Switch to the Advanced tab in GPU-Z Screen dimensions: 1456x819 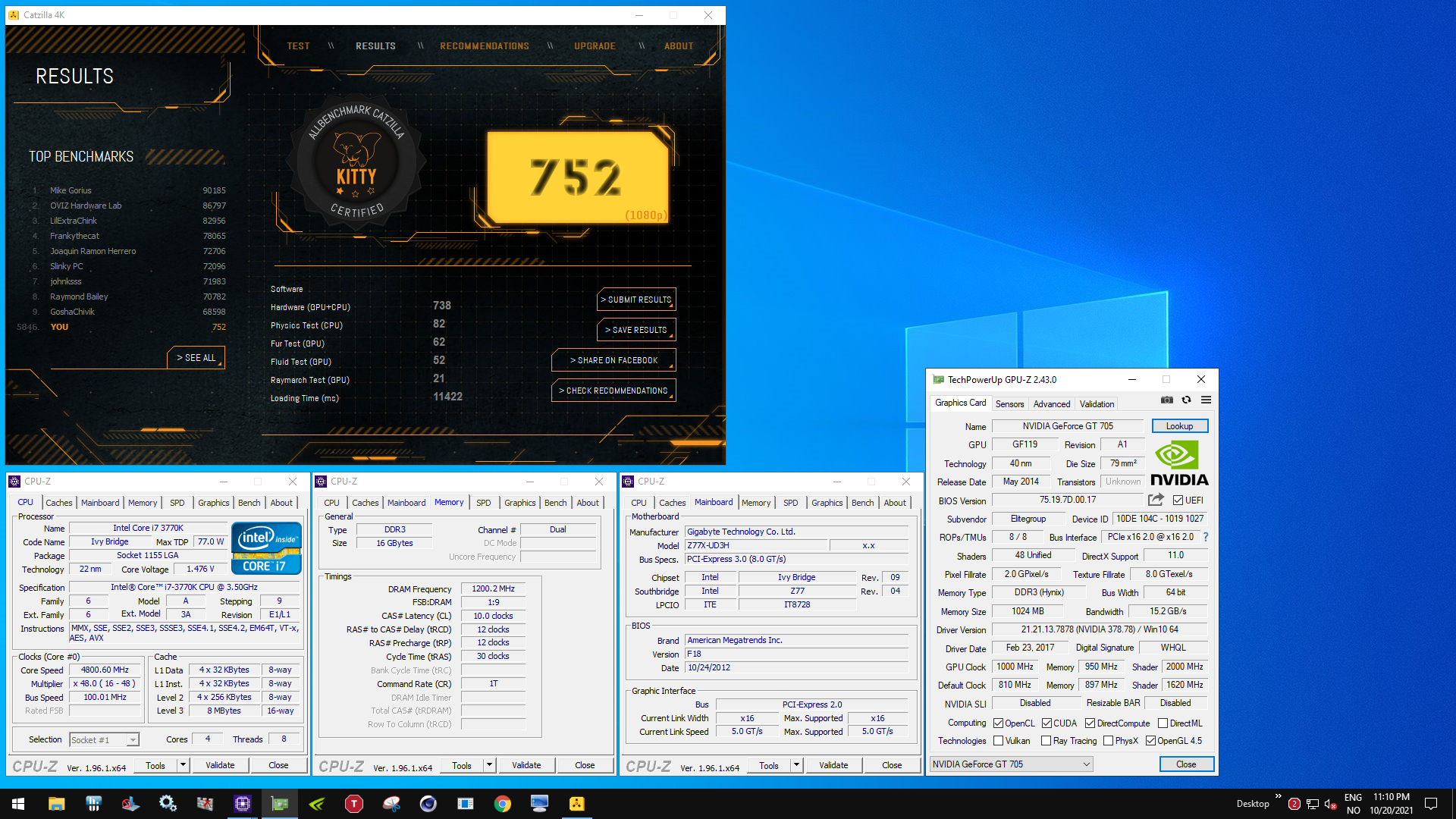(1052, 404)
